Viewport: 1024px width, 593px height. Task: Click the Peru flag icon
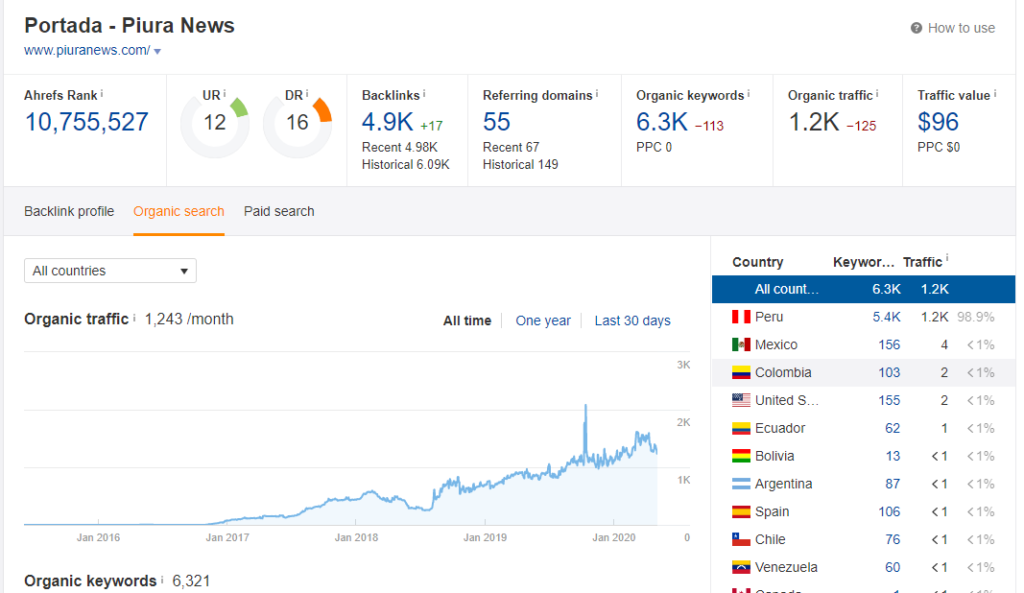pos(741,317)
